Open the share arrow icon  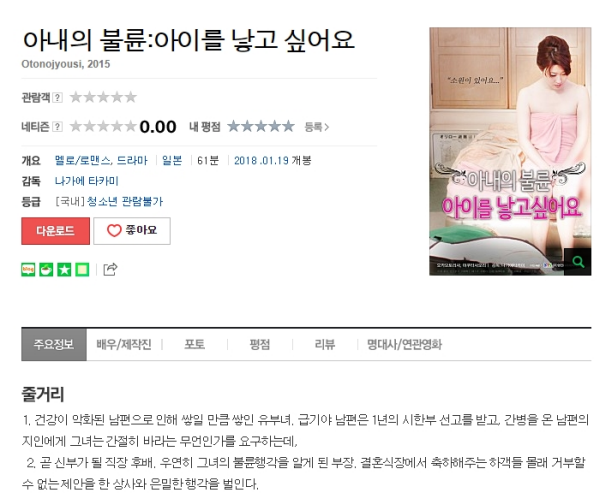pos(110,269)
